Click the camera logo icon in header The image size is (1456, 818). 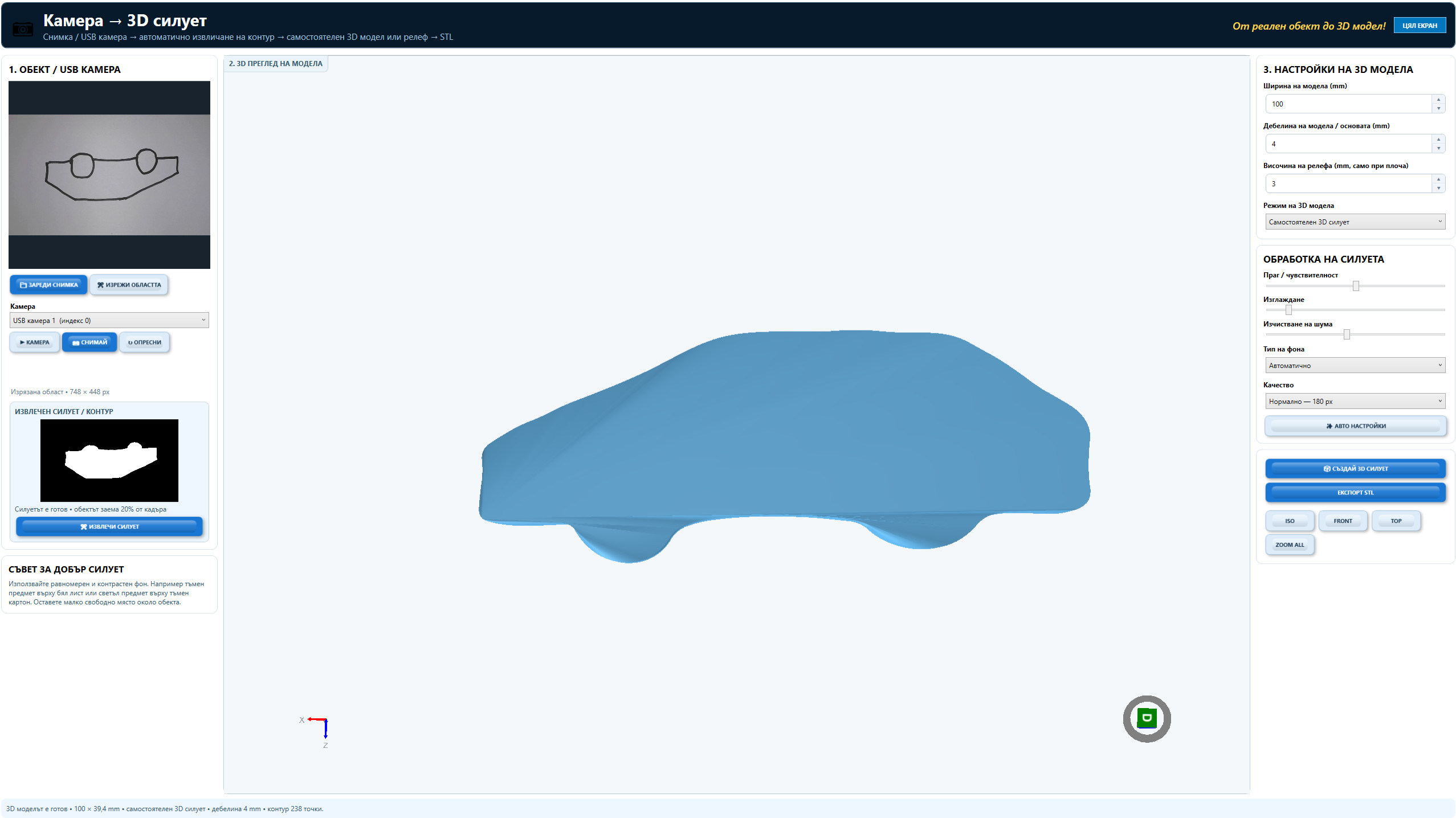coord(23,28)
